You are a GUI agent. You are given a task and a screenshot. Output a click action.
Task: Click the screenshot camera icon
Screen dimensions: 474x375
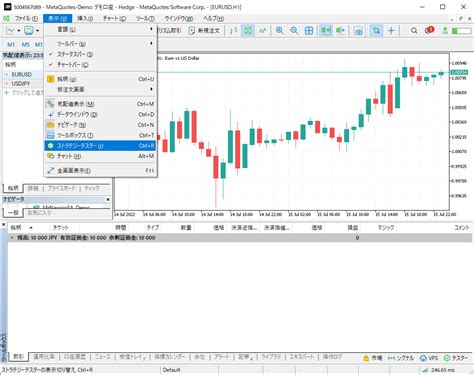tap(358, 31)
